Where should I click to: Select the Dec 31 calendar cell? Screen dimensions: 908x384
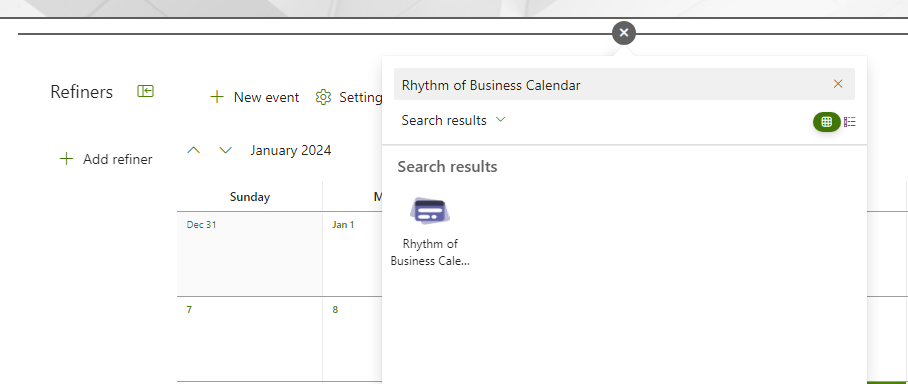tap(250, 254)
